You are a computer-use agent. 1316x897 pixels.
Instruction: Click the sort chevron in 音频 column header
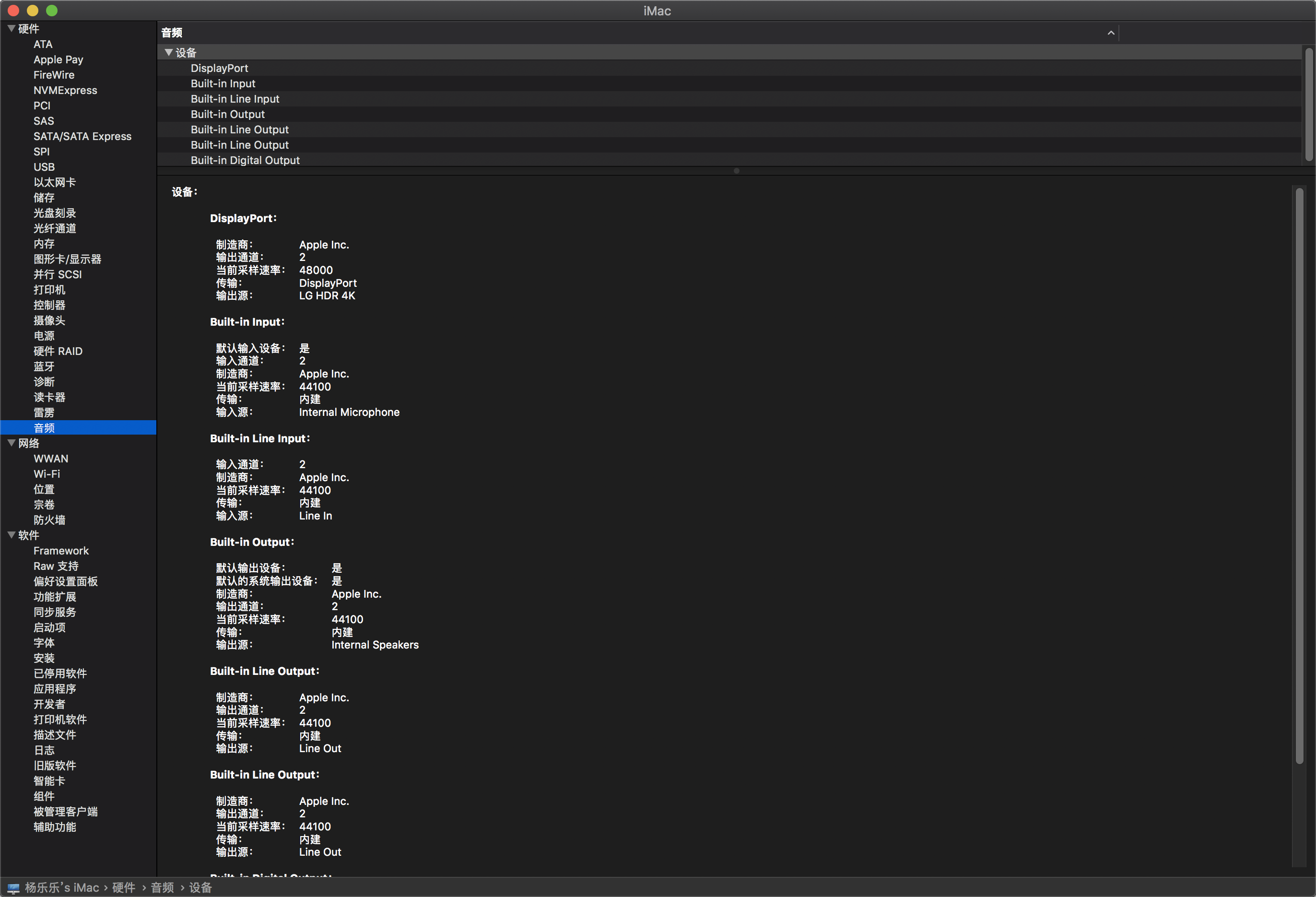tap(1110, 33)
